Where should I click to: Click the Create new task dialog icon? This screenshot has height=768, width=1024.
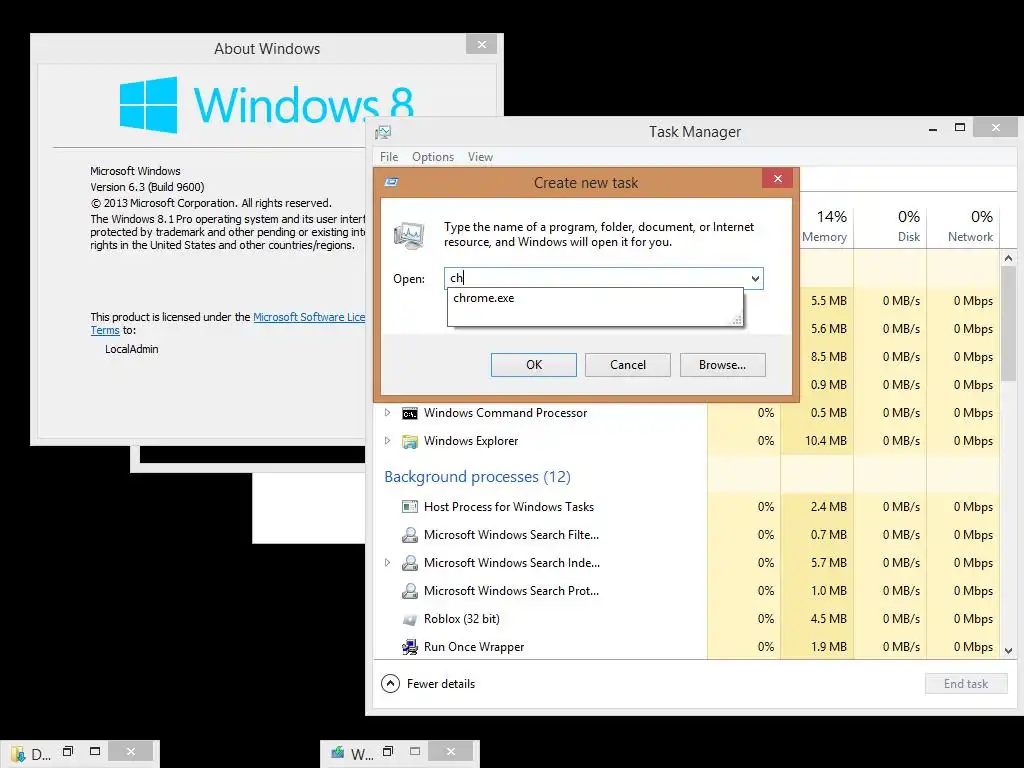click(392, 182)
